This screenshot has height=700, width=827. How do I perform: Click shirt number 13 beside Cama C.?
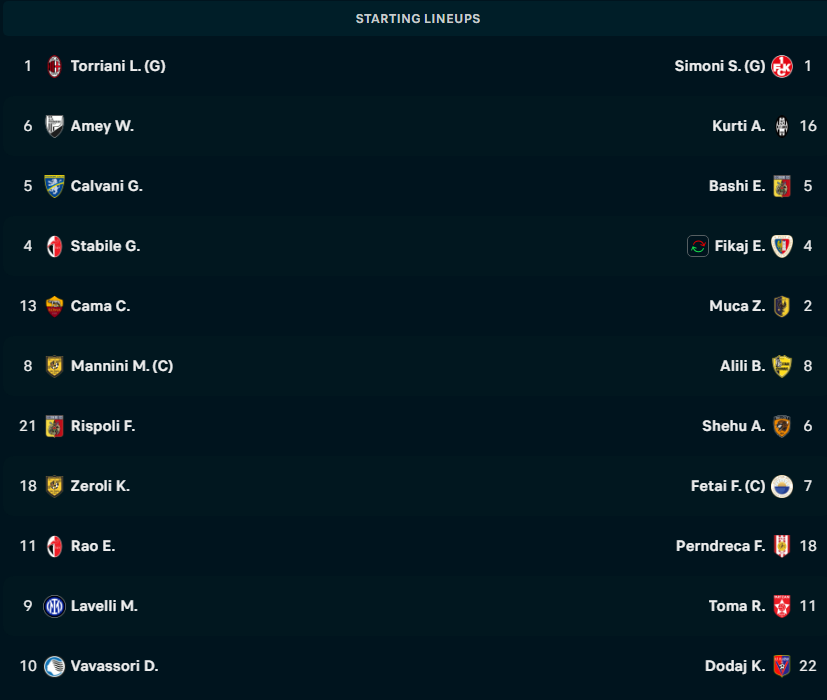[28, 306]
